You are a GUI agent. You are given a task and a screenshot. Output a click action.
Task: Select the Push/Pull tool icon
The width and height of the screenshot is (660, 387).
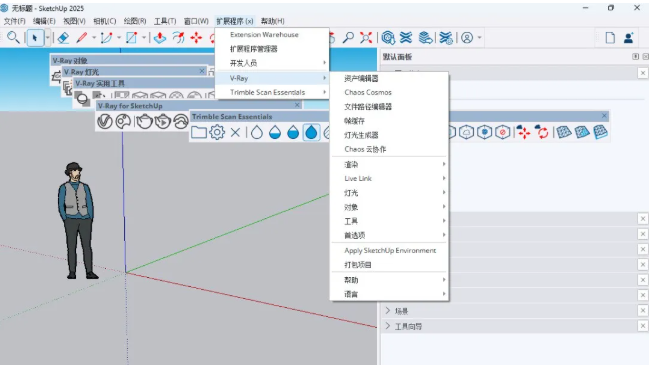point(160,38)
